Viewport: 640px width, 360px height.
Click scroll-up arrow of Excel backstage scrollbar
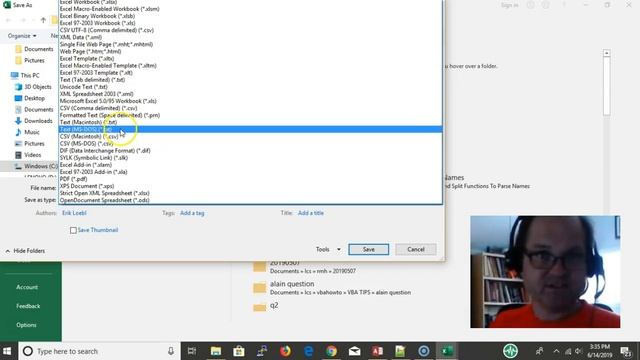tap(607, 53)
